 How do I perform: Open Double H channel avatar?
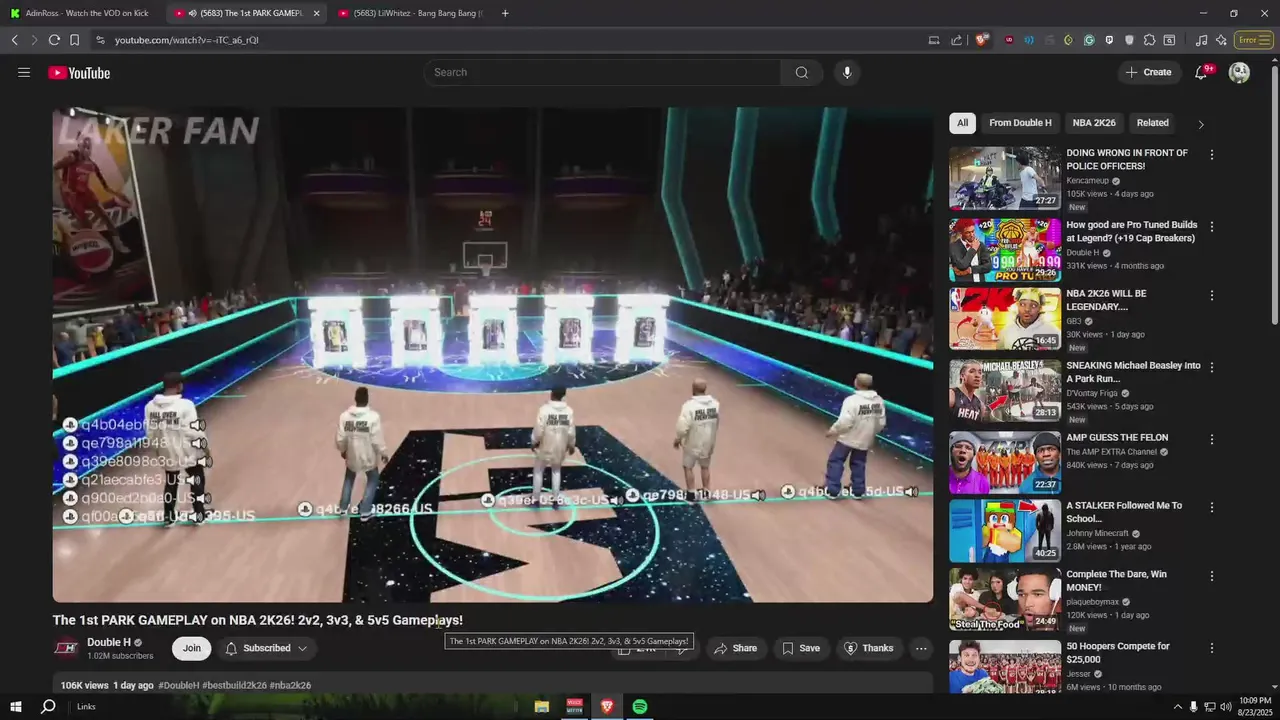tap(66, 648)
